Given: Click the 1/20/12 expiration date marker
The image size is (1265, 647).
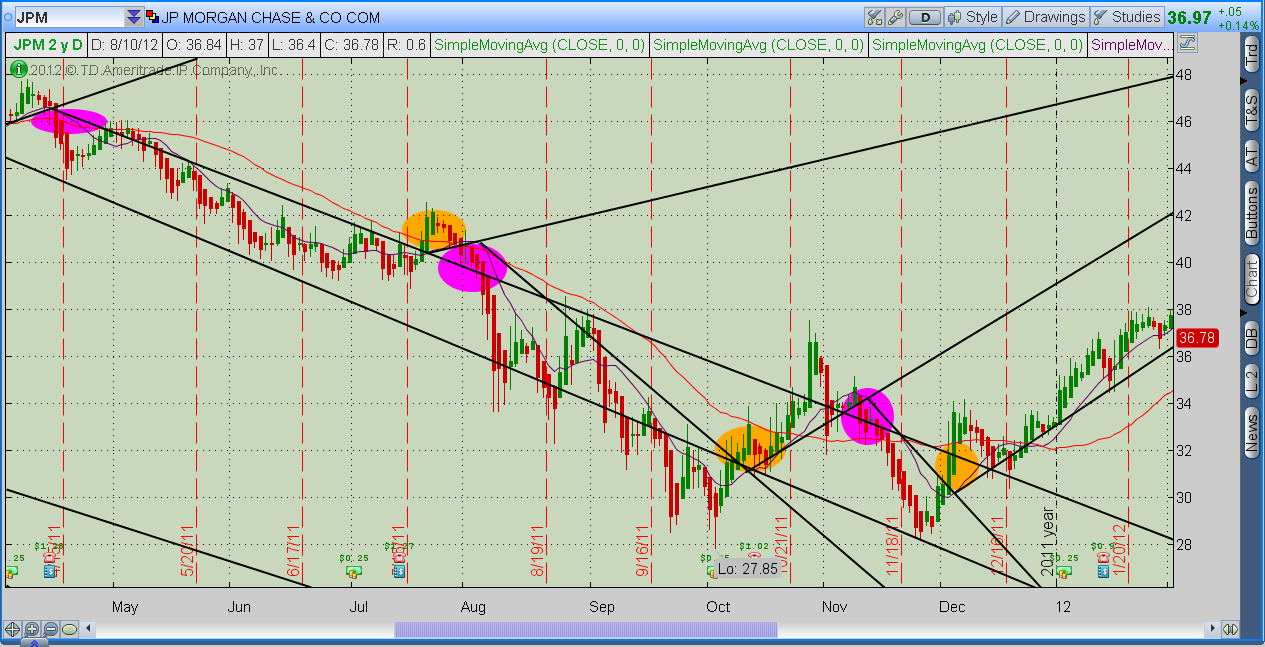Looking at the screenshot, I should 1120,551.
